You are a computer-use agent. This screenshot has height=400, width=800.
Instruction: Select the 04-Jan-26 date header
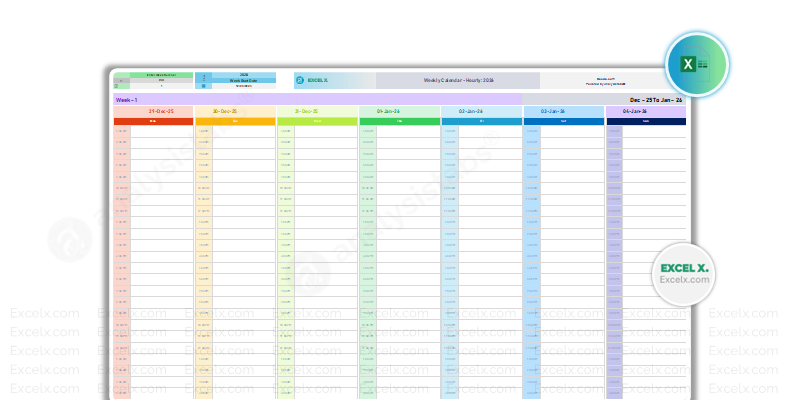(x=646, y=111)
